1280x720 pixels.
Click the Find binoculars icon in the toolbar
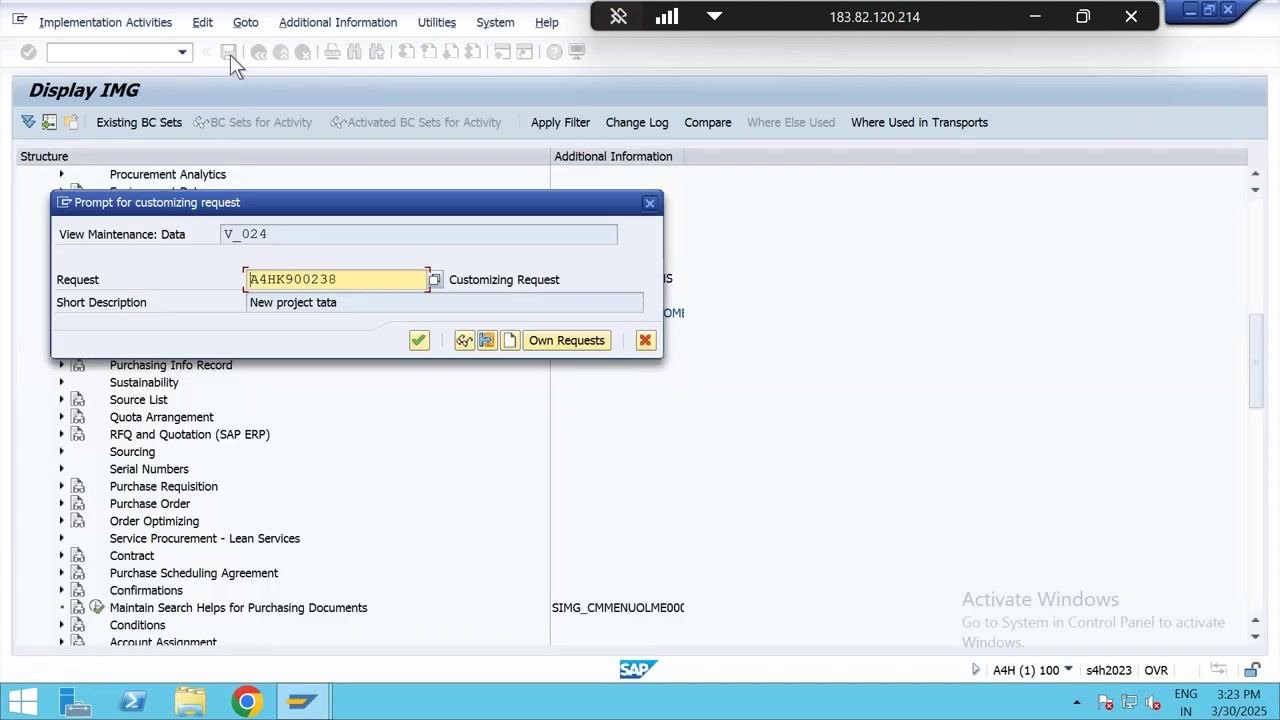coord(354,52)
